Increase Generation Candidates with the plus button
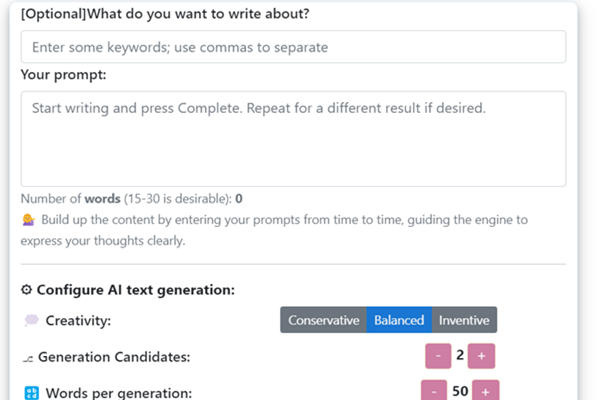The width and height of the screenshot is (600, 400). 481,356
